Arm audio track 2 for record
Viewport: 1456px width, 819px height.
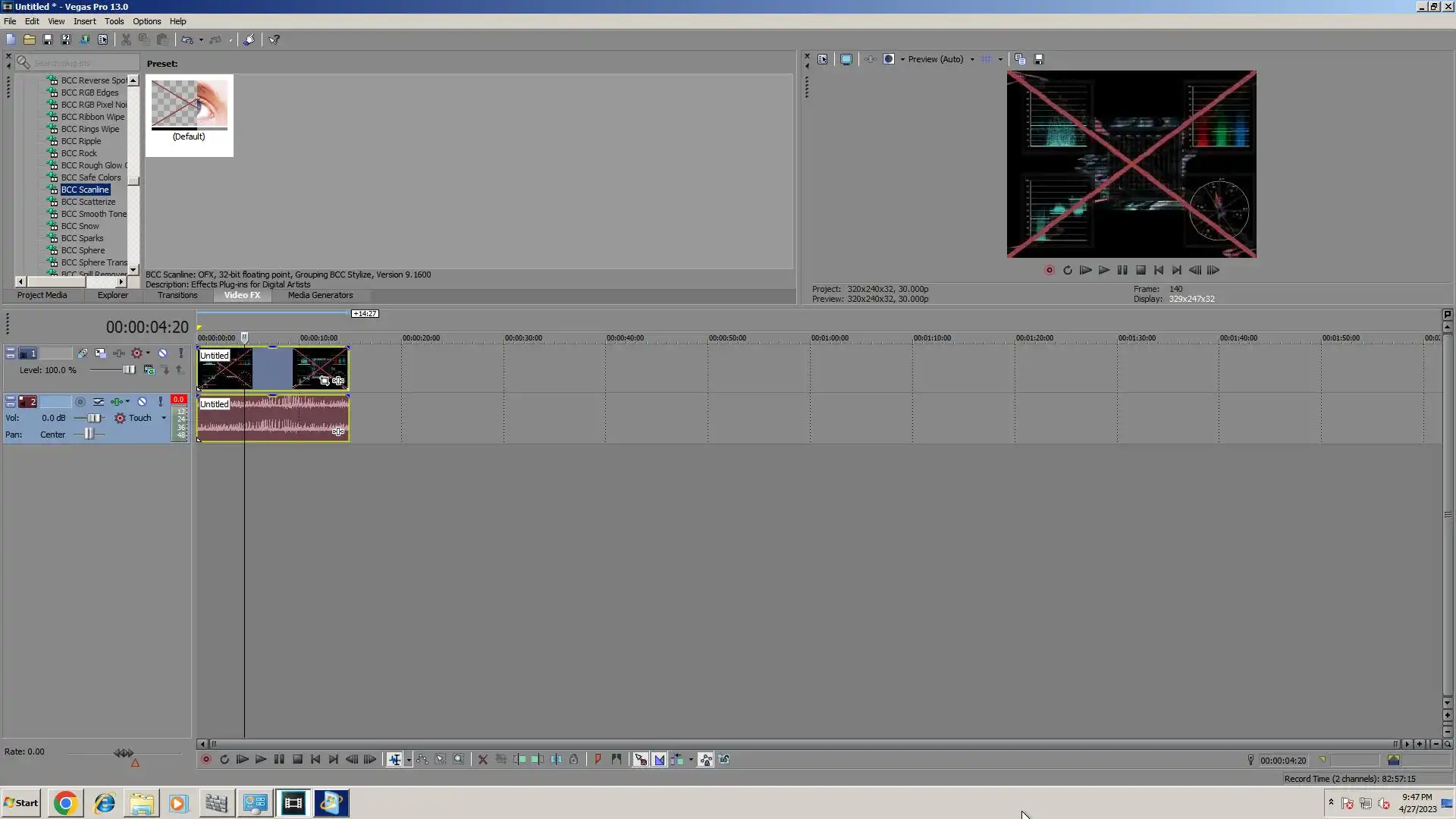click(80, 402)
